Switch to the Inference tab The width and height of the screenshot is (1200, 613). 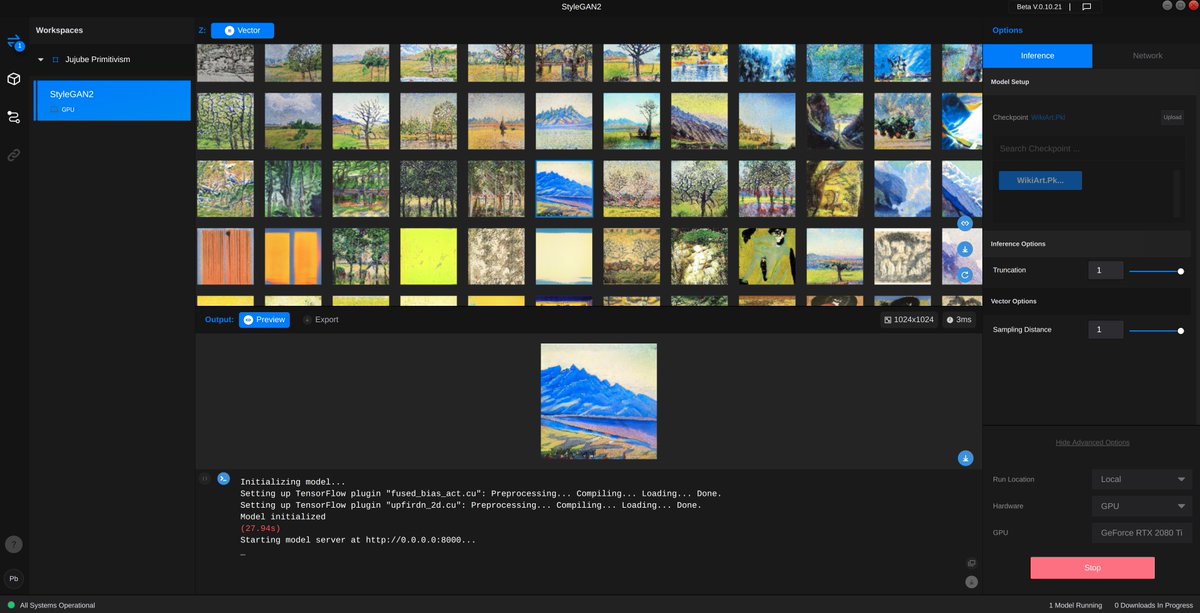(1037, 56)
